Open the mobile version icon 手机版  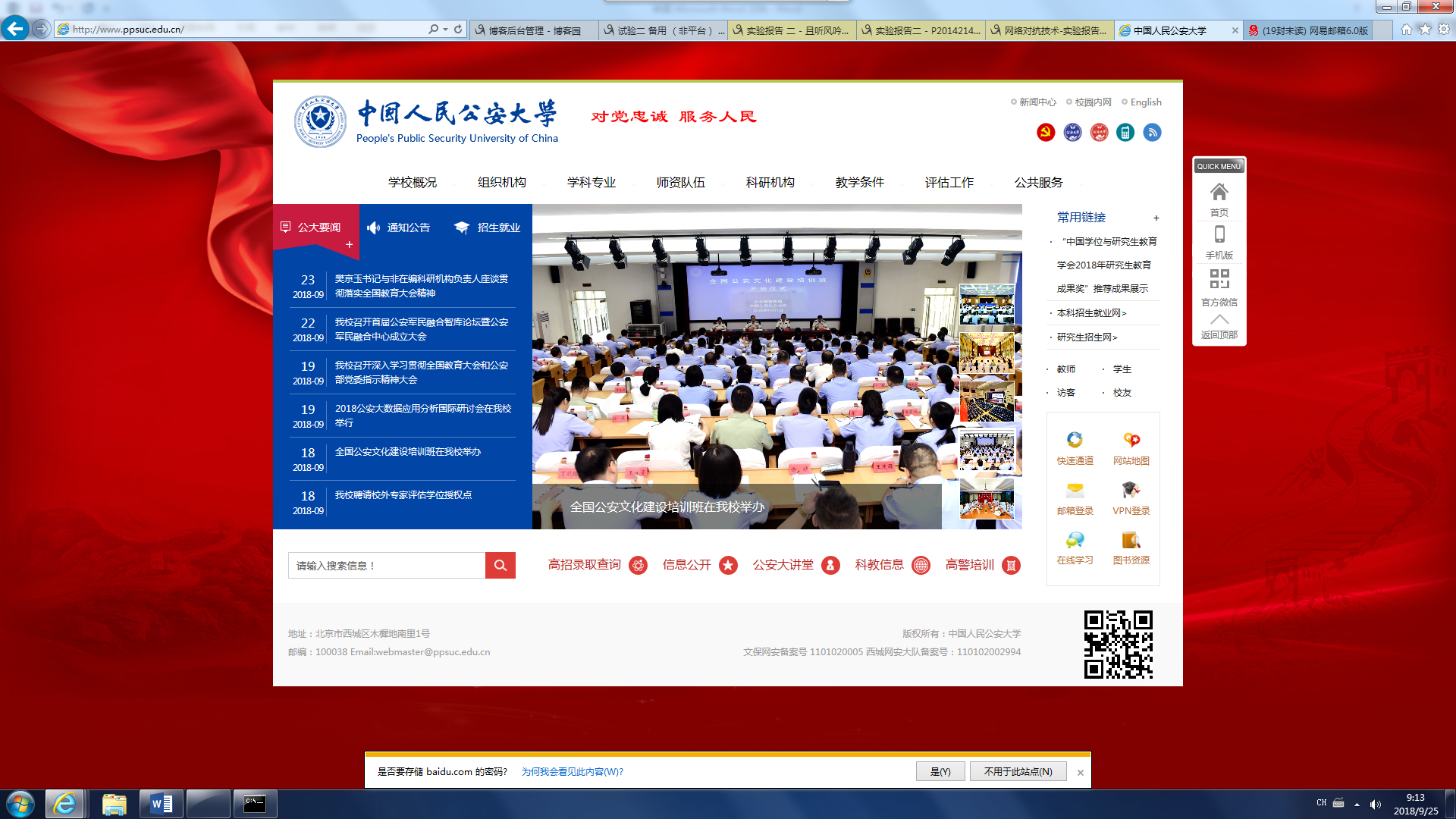point(1219,234)
